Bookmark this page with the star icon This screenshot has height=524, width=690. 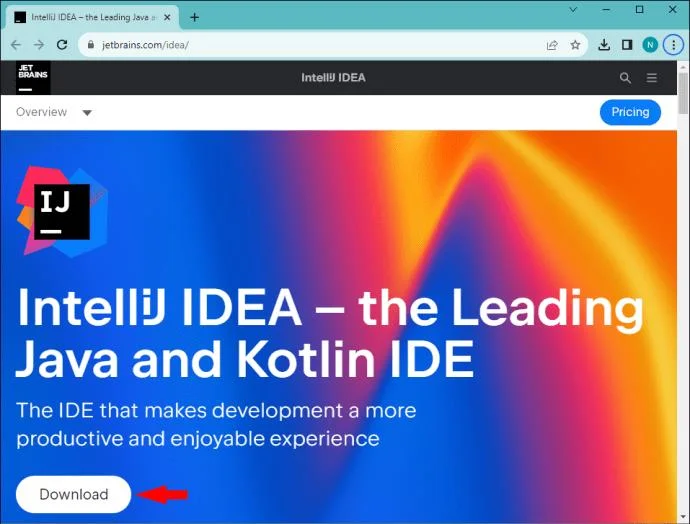(575, 45)
